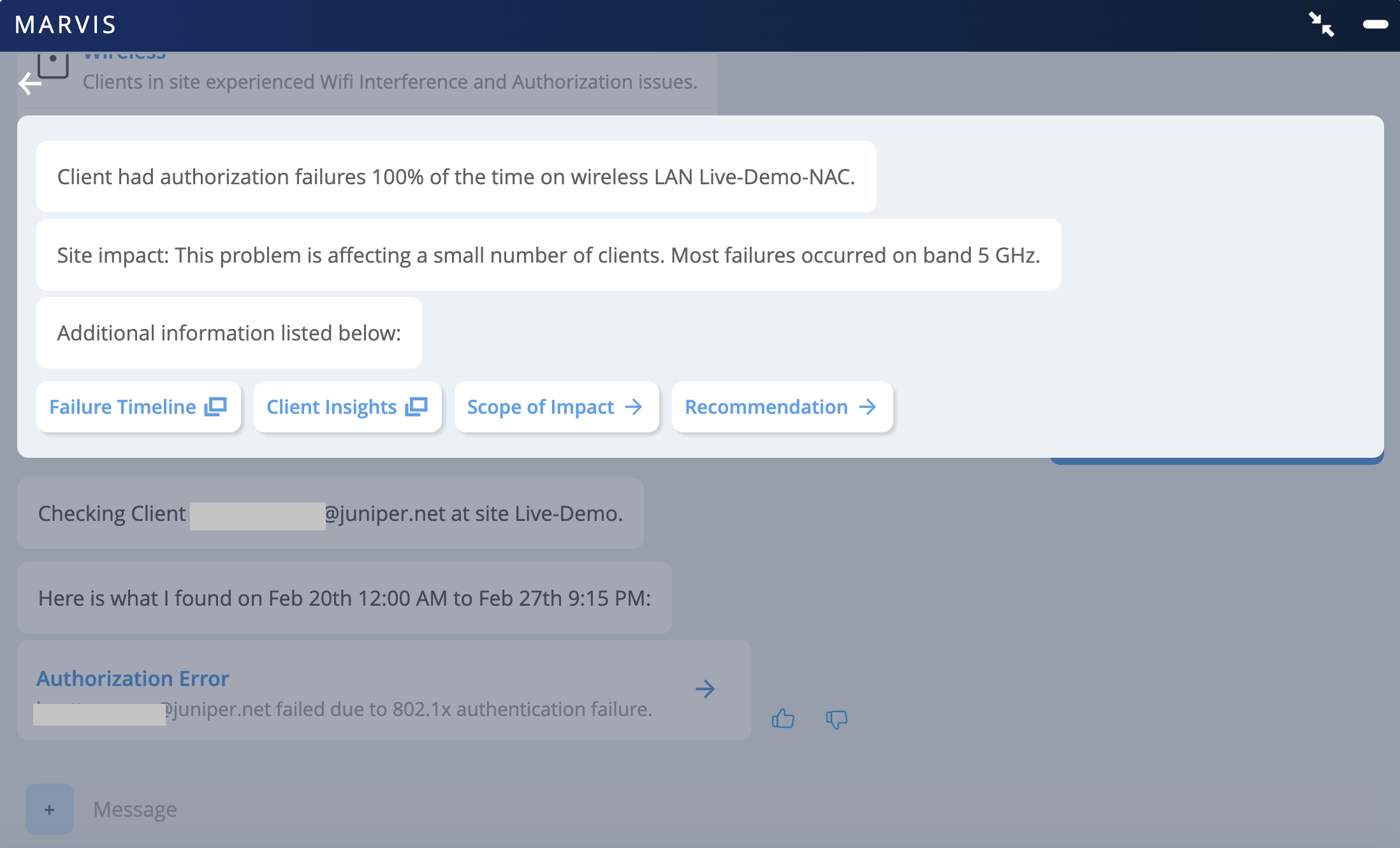This screenshot has height=848, width=1400.
Task: Click the plus attachment button
Action: tap(50, 809)
